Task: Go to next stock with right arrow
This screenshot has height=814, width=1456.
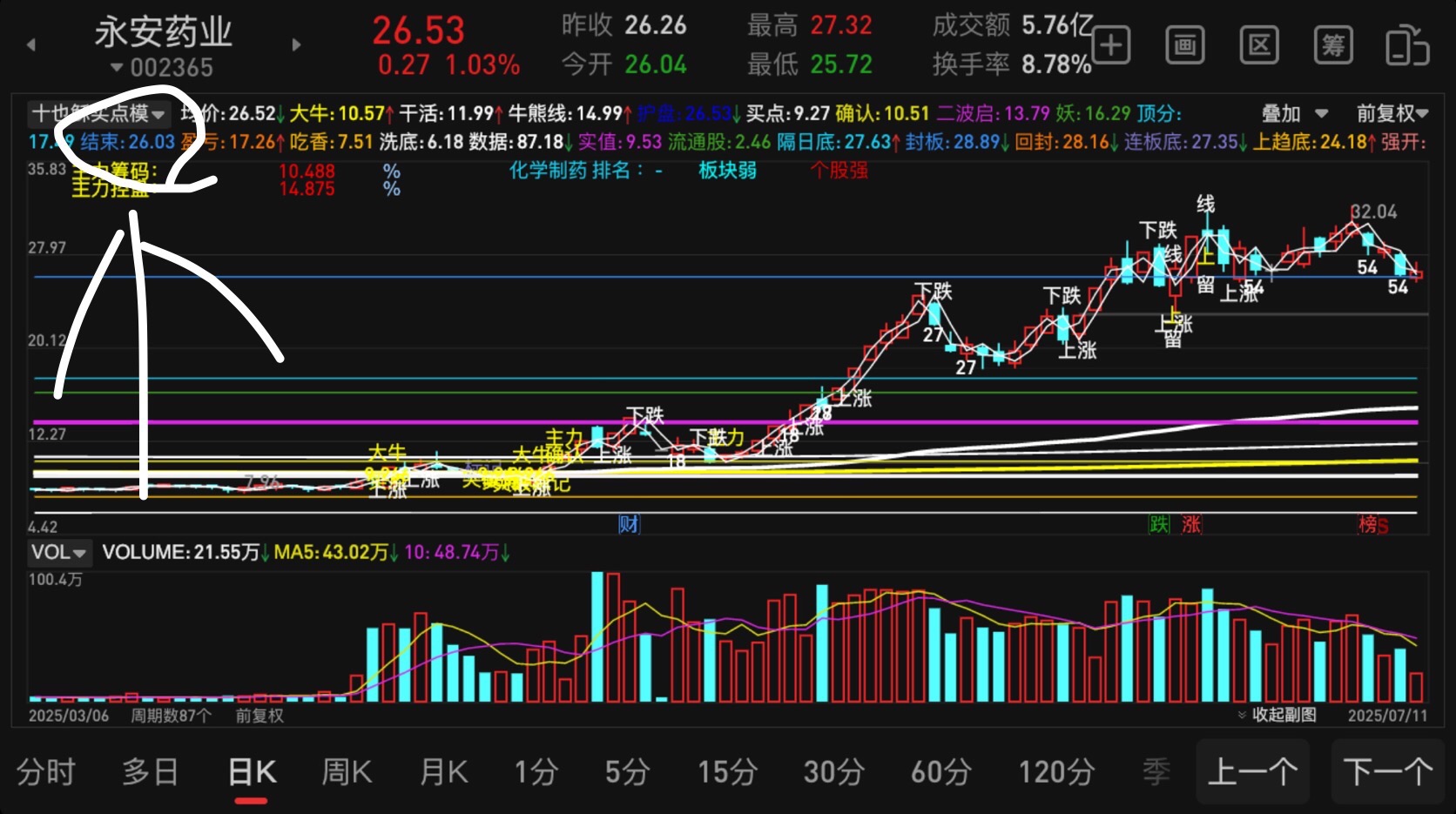Action: pos(296,44)
